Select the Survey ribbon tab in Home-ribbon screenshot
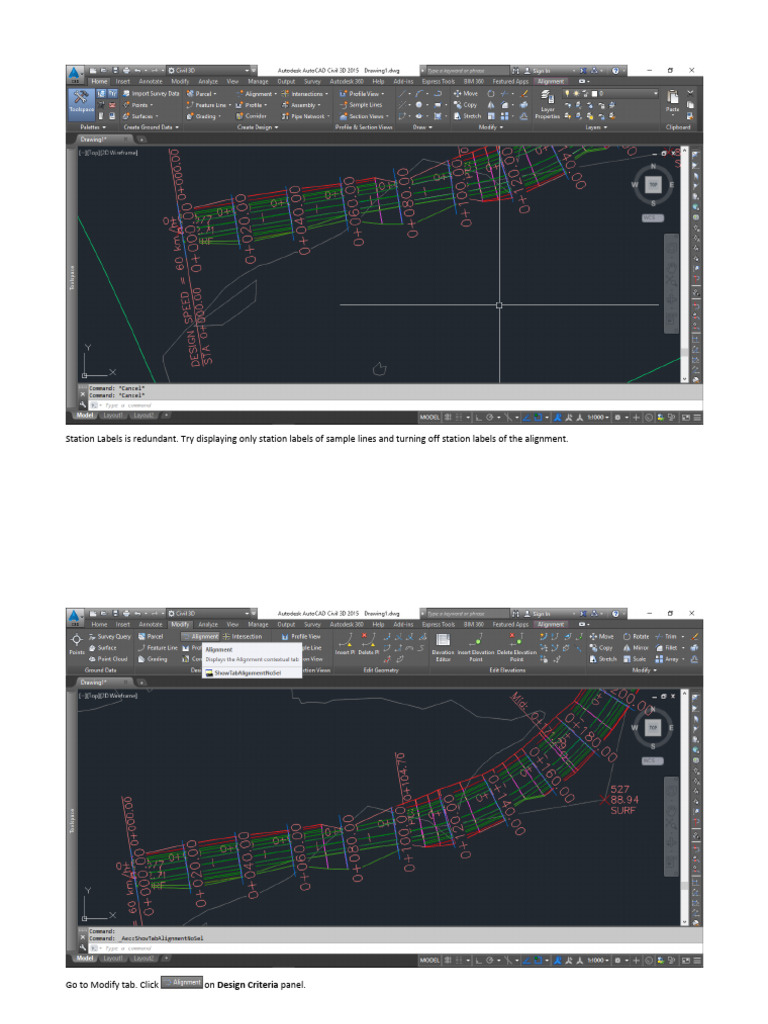Screen dimensions: 768x1024 tap(312, 82)
